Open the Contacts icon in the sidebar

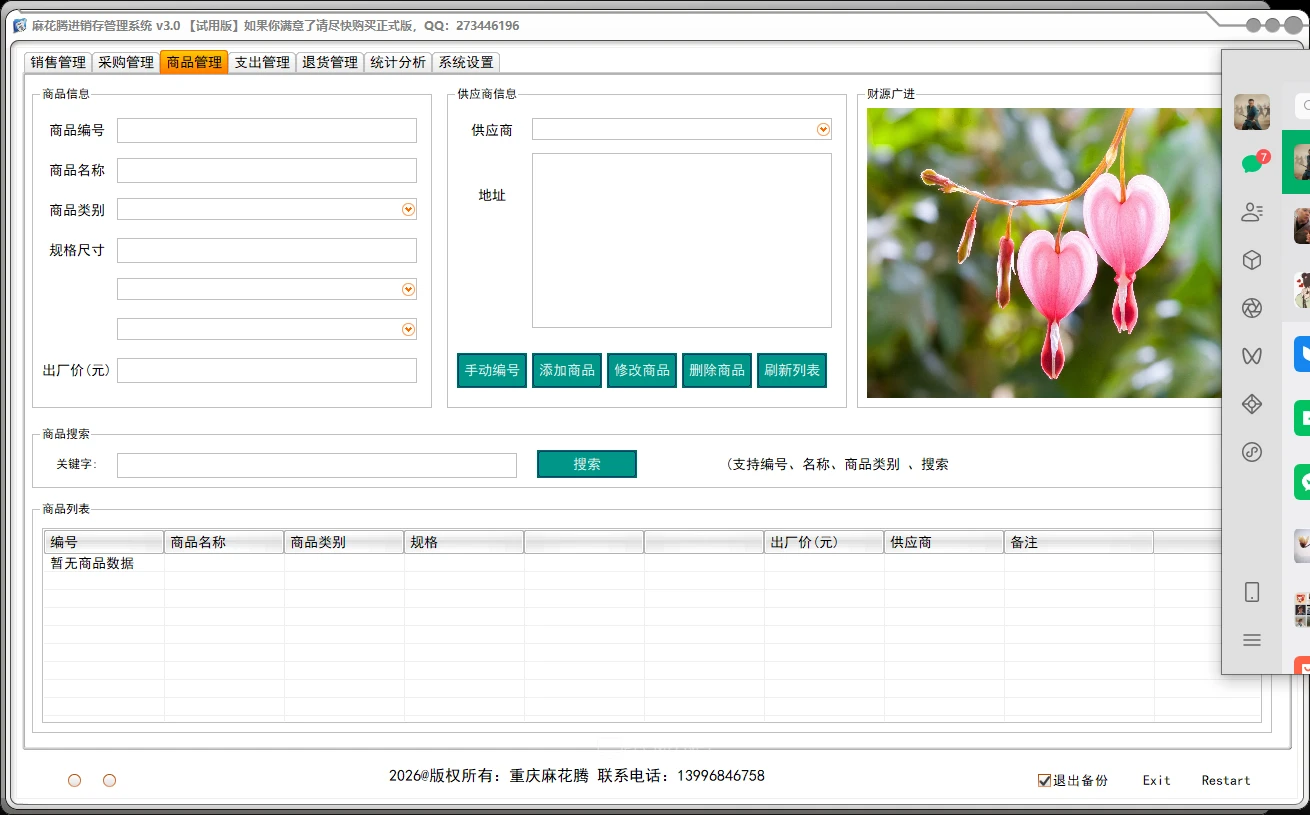pos(1252,212)
